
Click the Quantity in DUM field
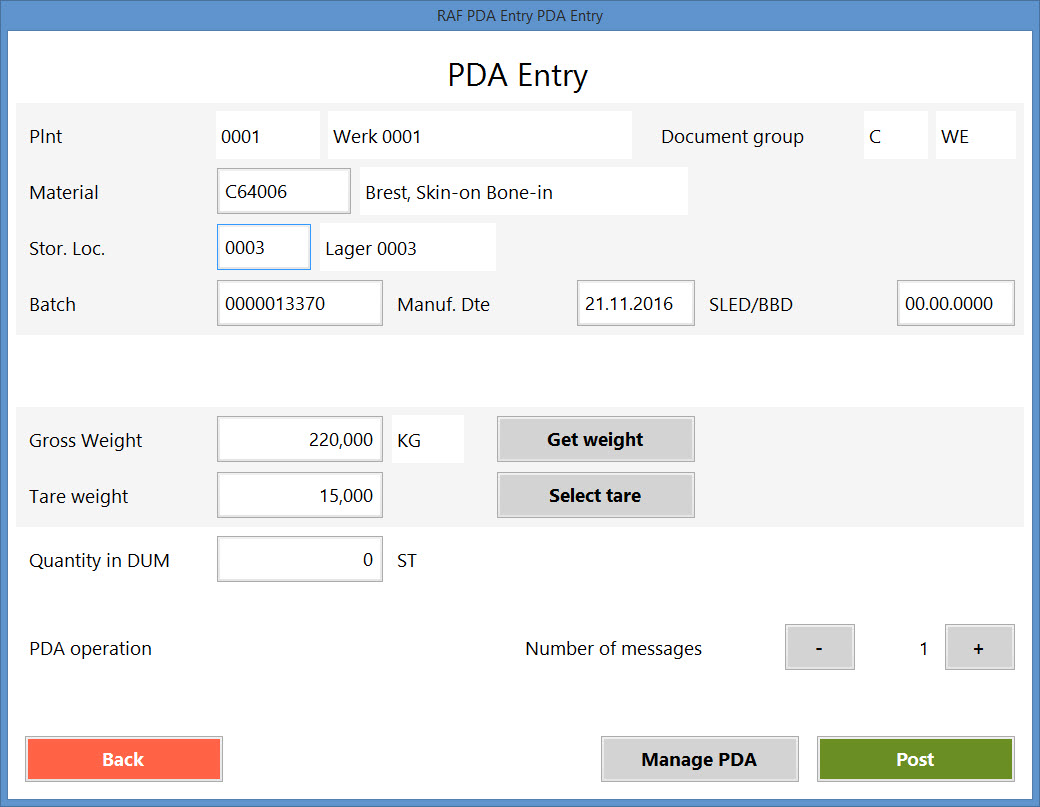(x=299, y=559)
